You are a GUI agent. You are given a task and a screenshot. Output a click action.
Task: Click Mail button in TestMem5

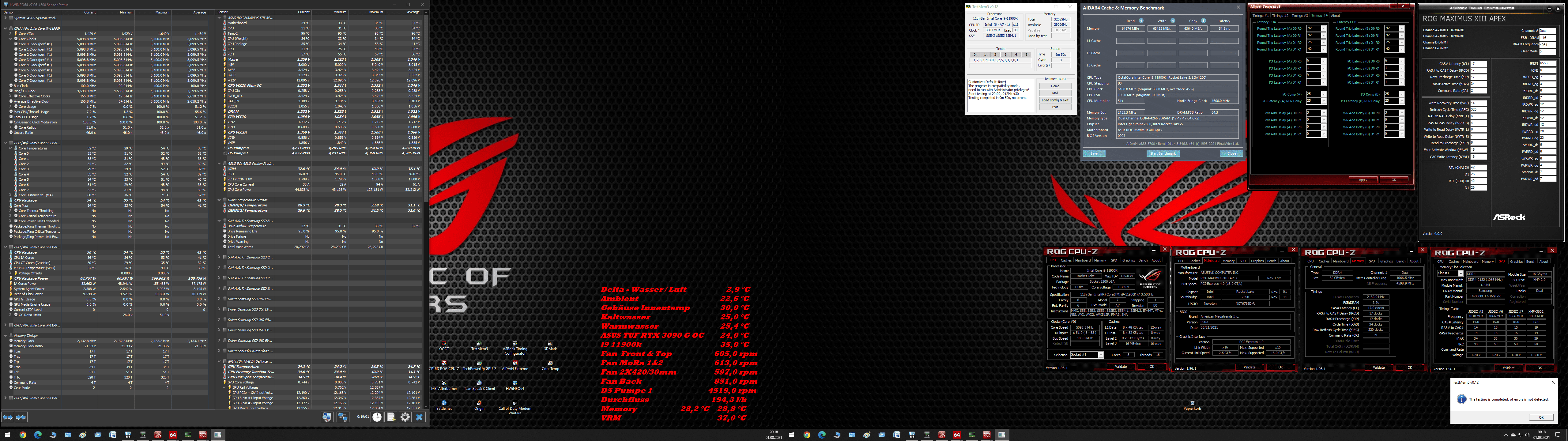[1055, 93]
